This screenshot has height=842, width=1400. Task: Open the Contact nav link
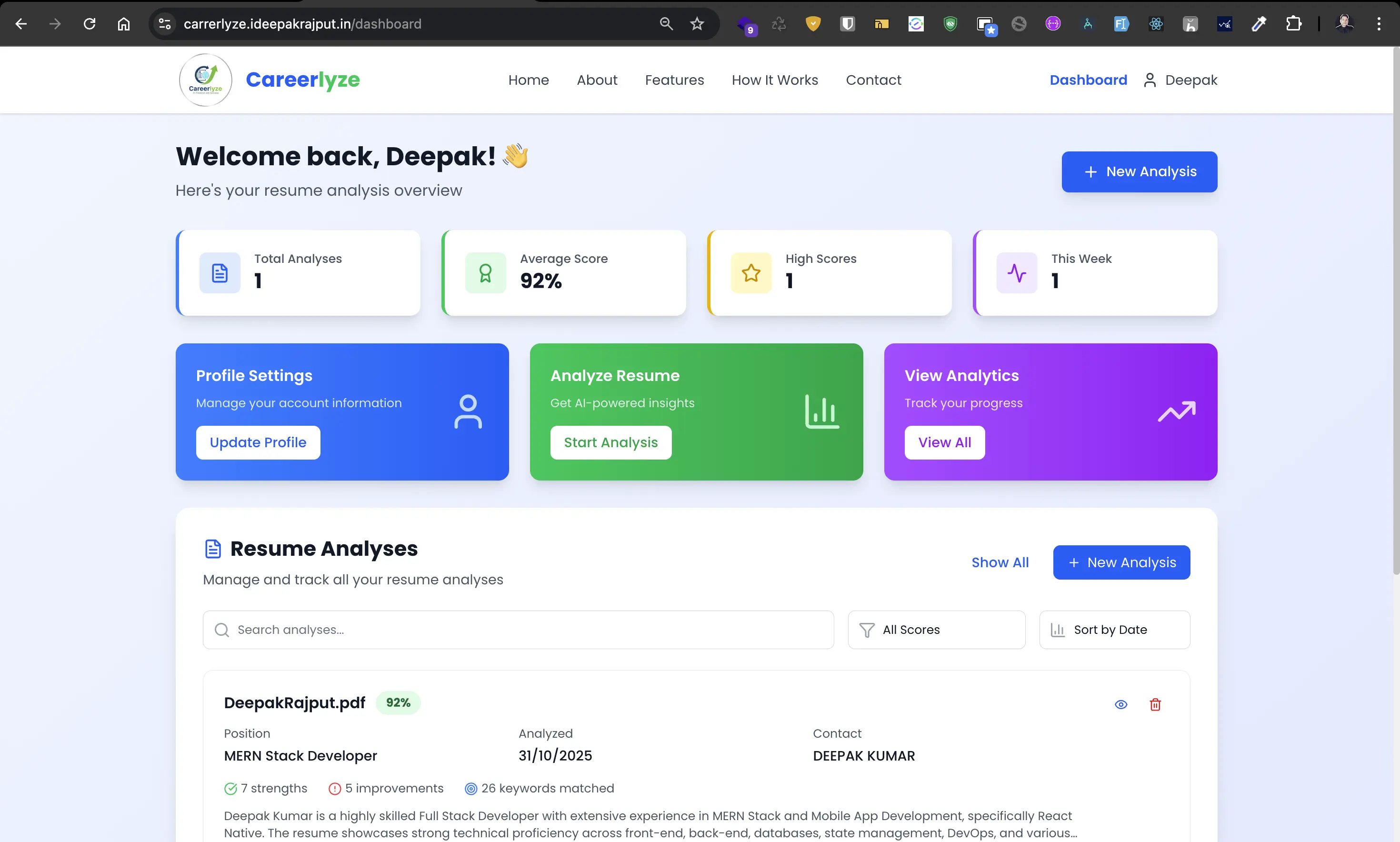pos(874,80)
